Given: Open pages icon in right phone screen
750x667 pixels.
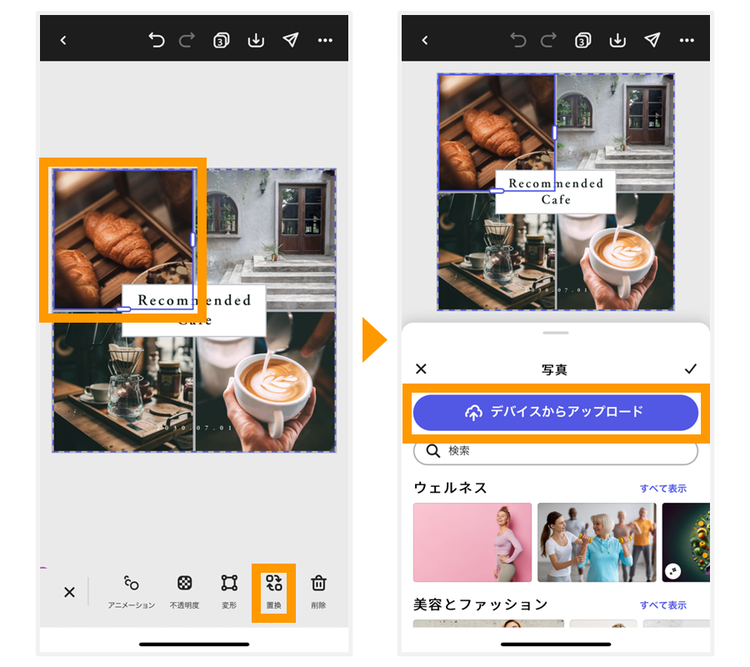Looking at the screenshot, I should pyautogui.click(x=583, y=40).
